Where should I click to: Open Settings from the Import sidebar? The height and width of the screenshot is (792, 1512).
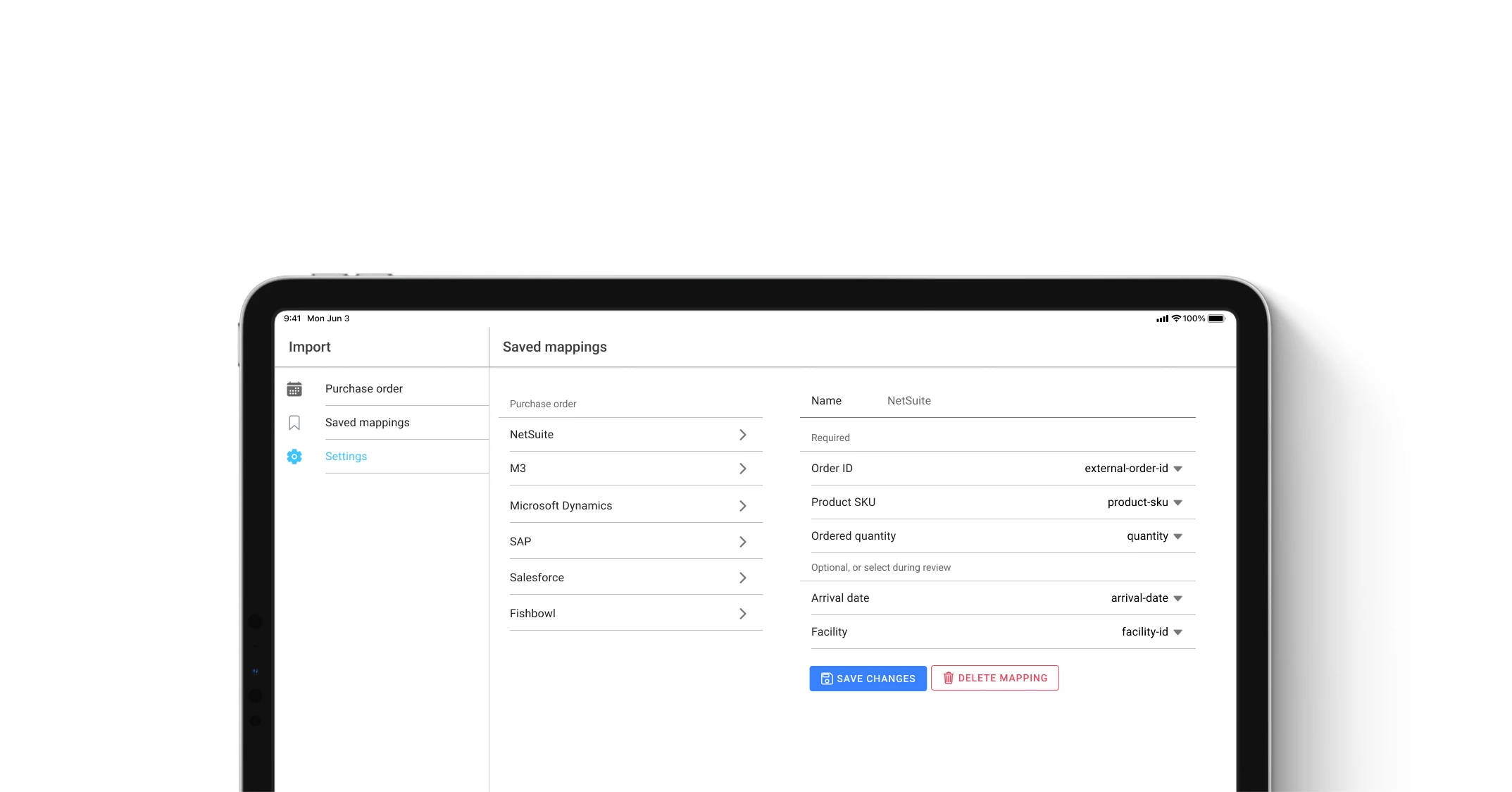(346, 457)
